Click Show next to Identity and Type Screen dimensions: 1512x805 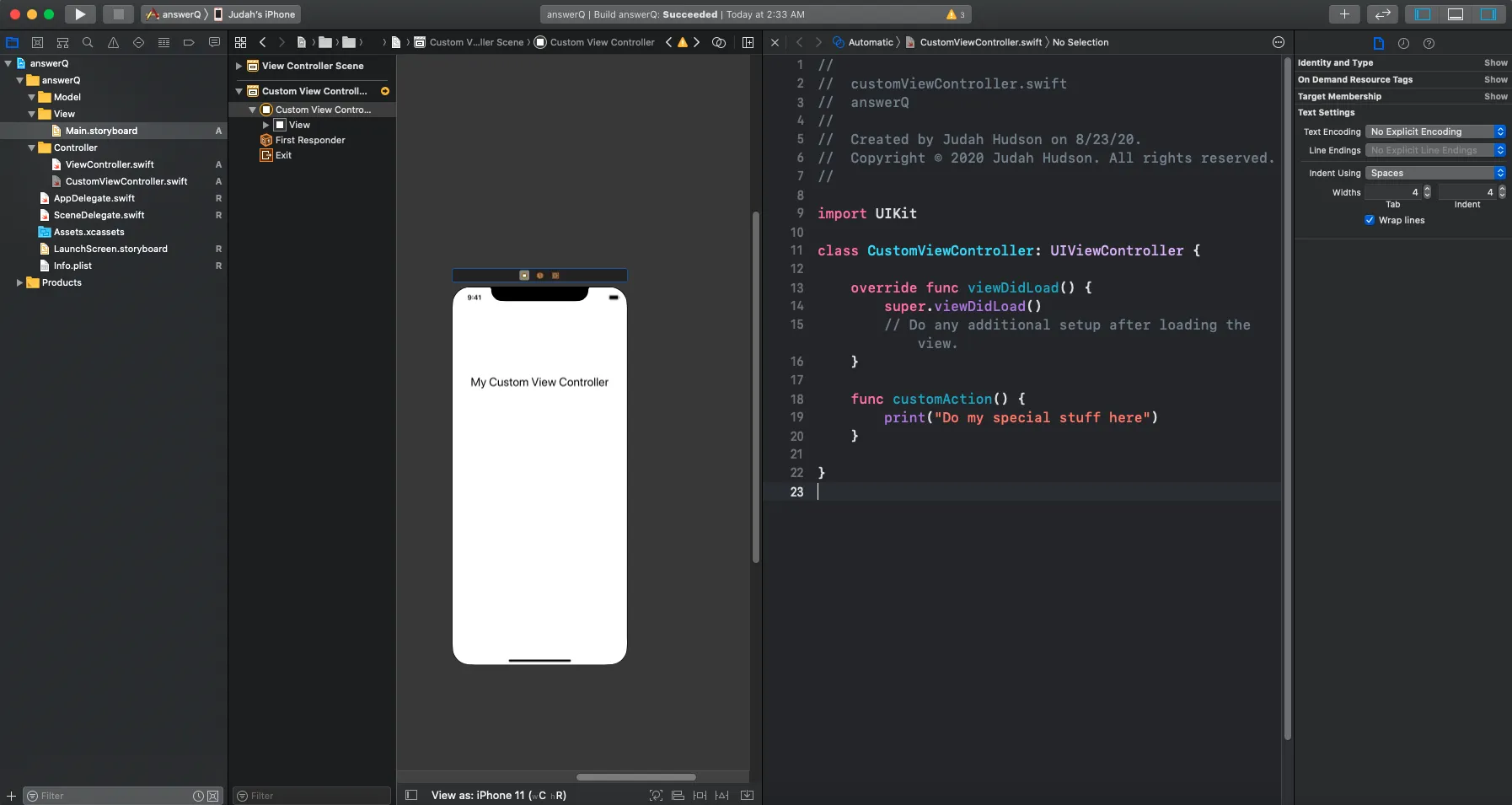click(x=1495, y=62)
